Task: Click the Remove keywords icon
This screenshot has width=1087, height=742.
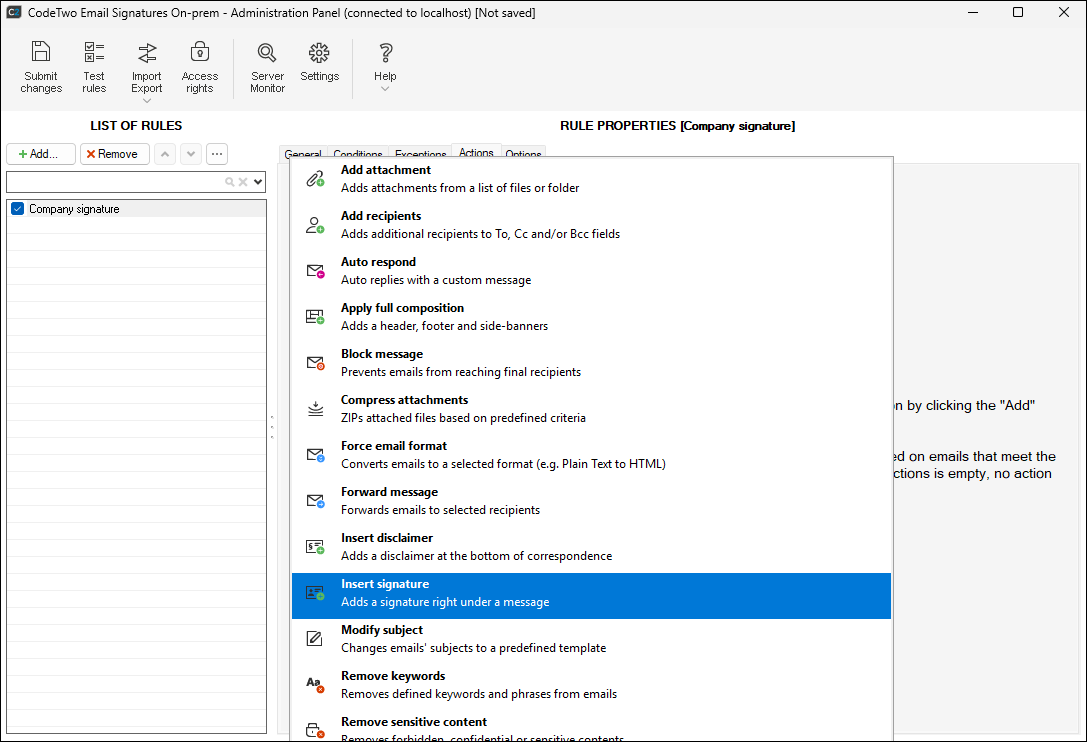Action: click(x=315, y=685)
